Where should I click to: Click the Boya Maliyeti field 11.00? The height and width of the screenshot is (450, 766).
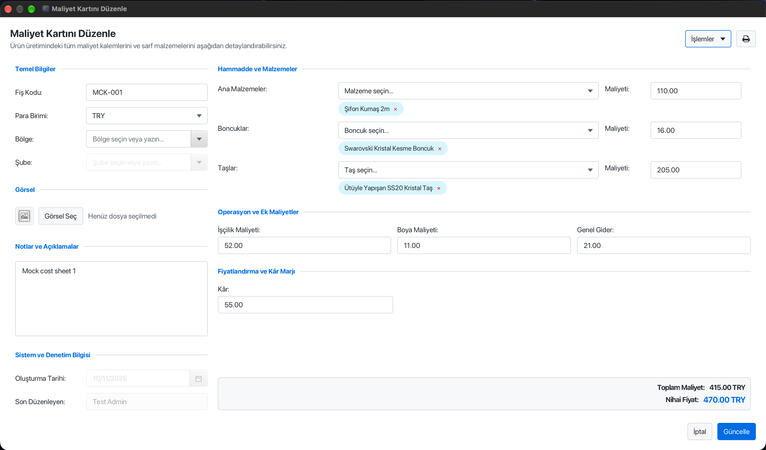pos(484,245)
